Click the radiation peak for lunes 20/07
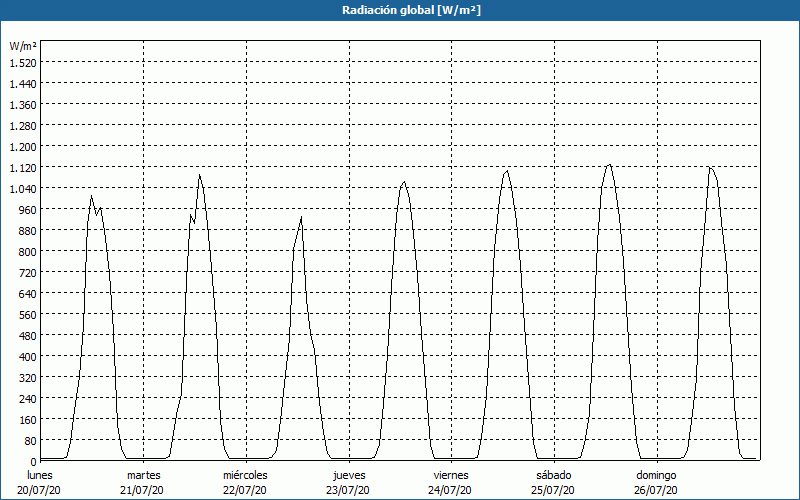The width and height of the screenshot is (800, 500). click(x=91, y=196)
